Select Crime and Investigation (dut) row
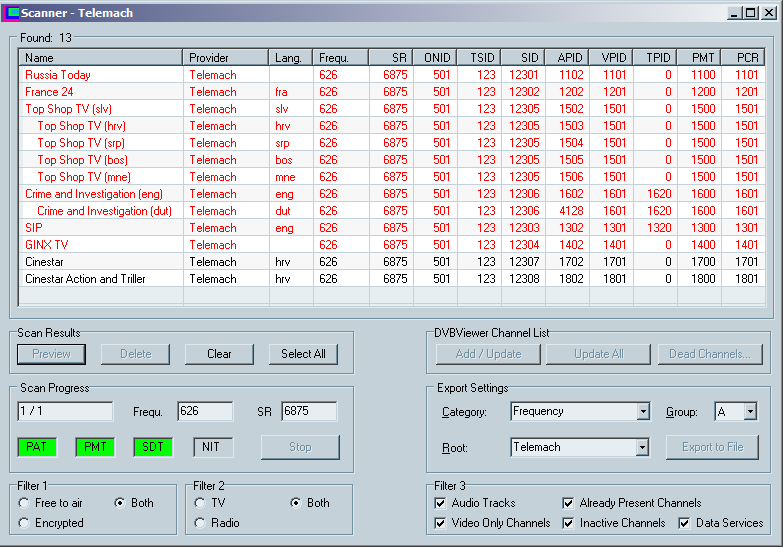The height and width of the screenshot is (547, 783). point(392,211)
